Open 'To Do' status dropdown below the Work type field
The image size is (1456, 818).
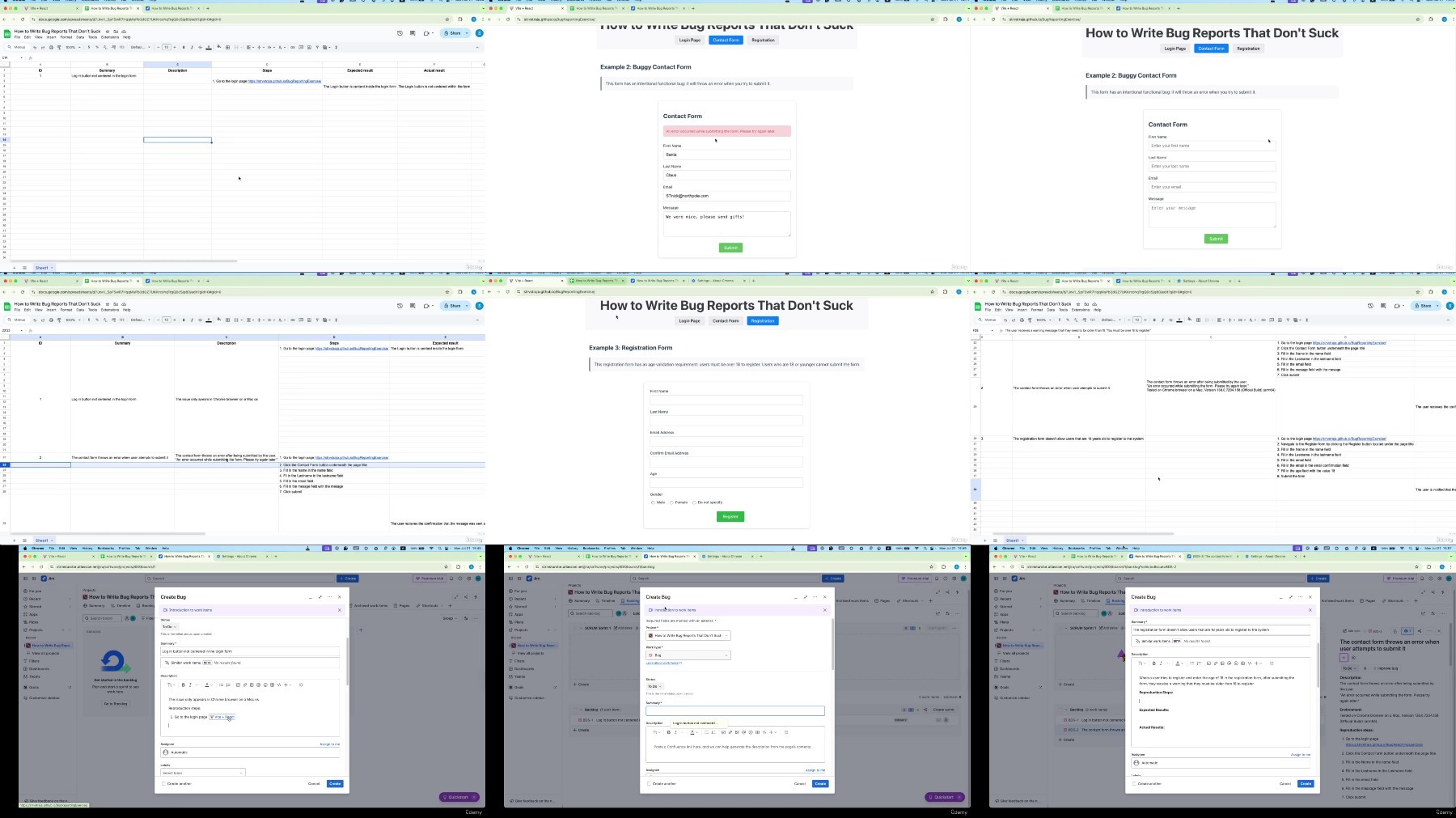coord(654,686)
